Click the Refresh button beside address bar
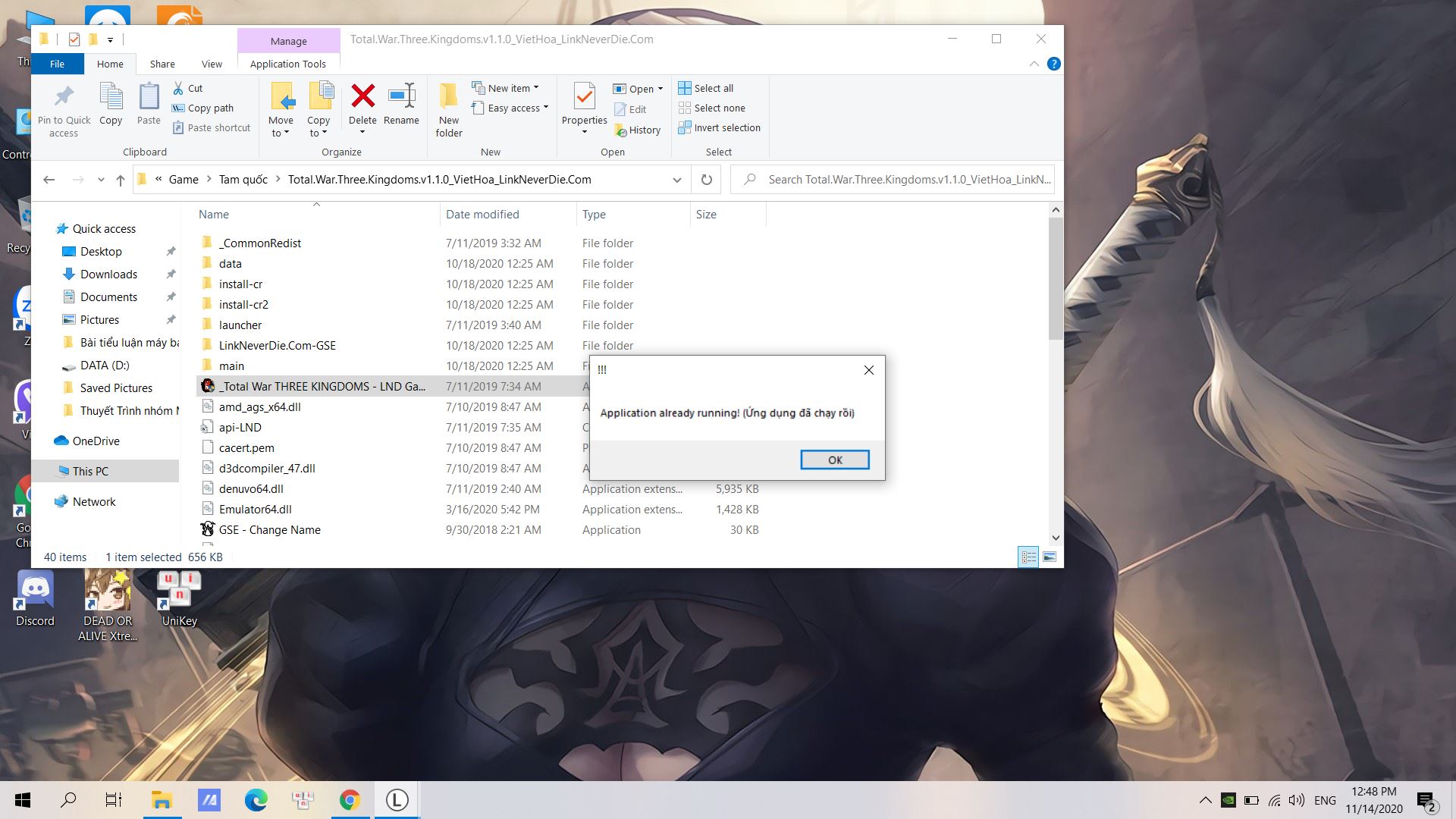The width and height of the screenshot is (1456, 819). 706,180
